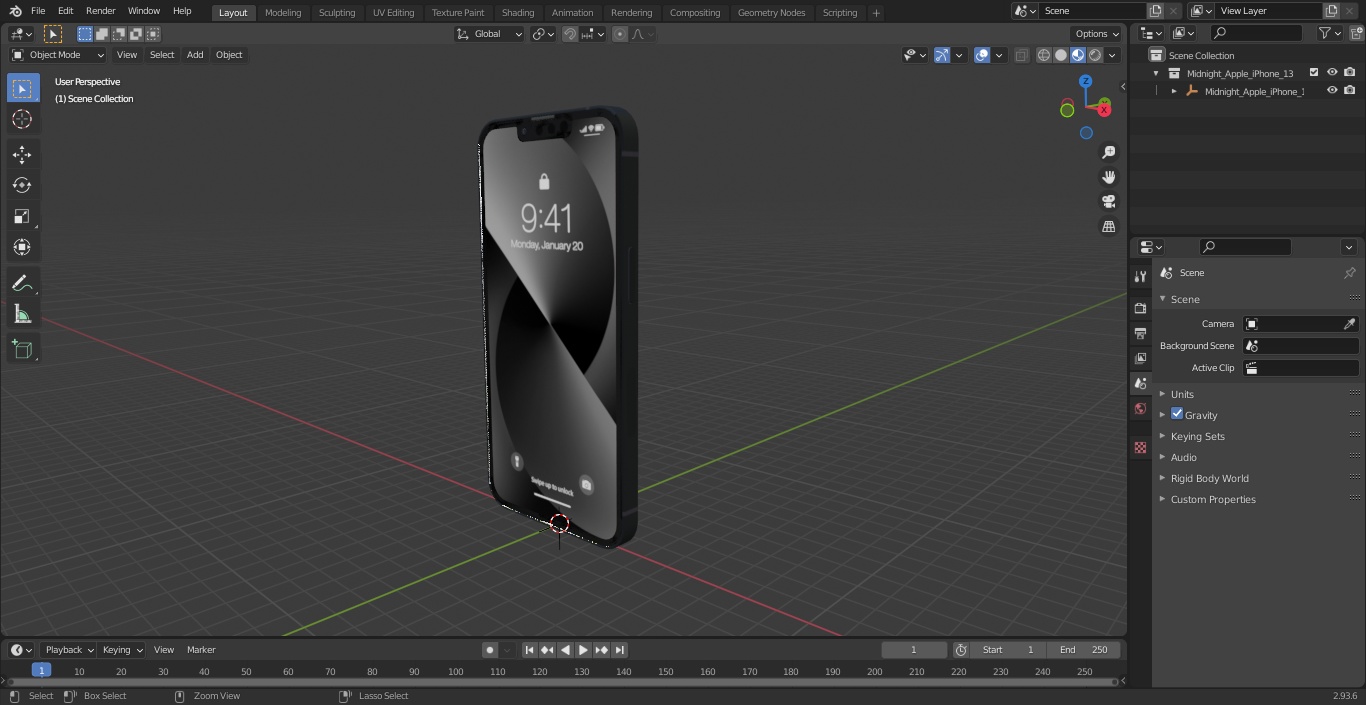Screen dimensions: 1366x705
Task: Select the Cursor tool in the left toolbar
Action: point(22,119)
